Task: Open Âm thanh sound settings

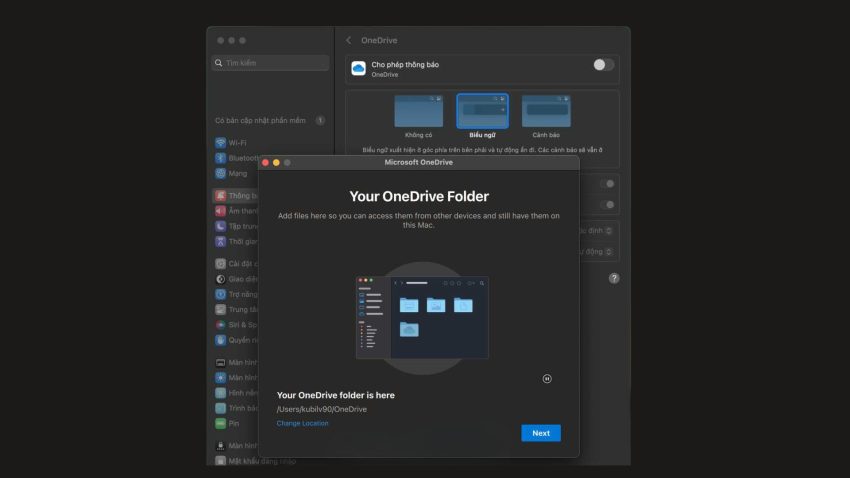Action: click(236, 211)
